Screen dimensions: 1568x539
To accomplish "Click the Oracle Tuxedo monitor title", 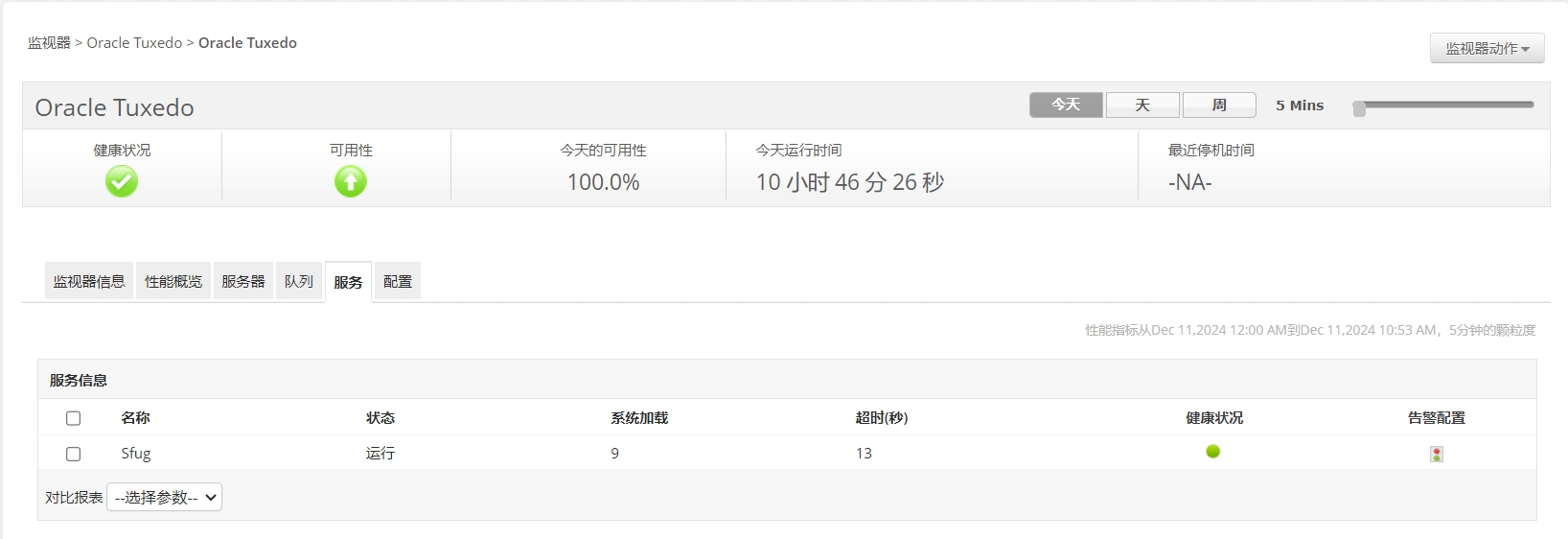I will (115, 107).
